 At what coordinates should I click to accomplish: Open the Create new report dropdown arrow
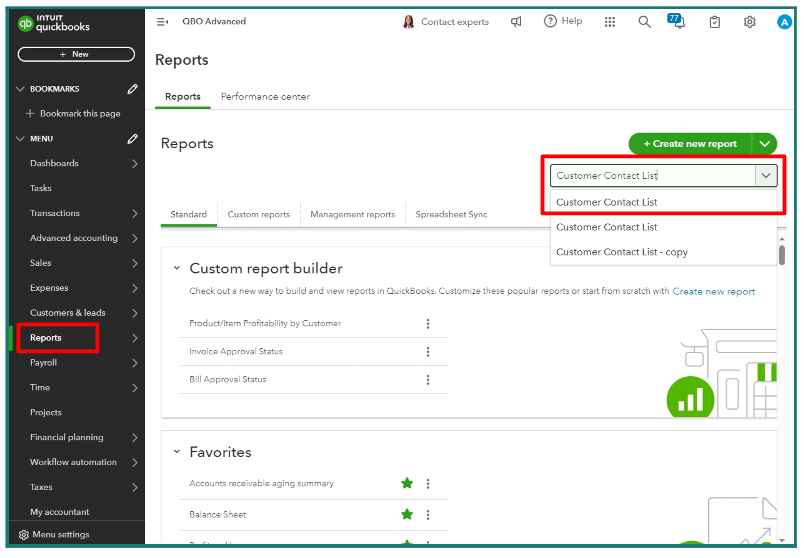765,144
